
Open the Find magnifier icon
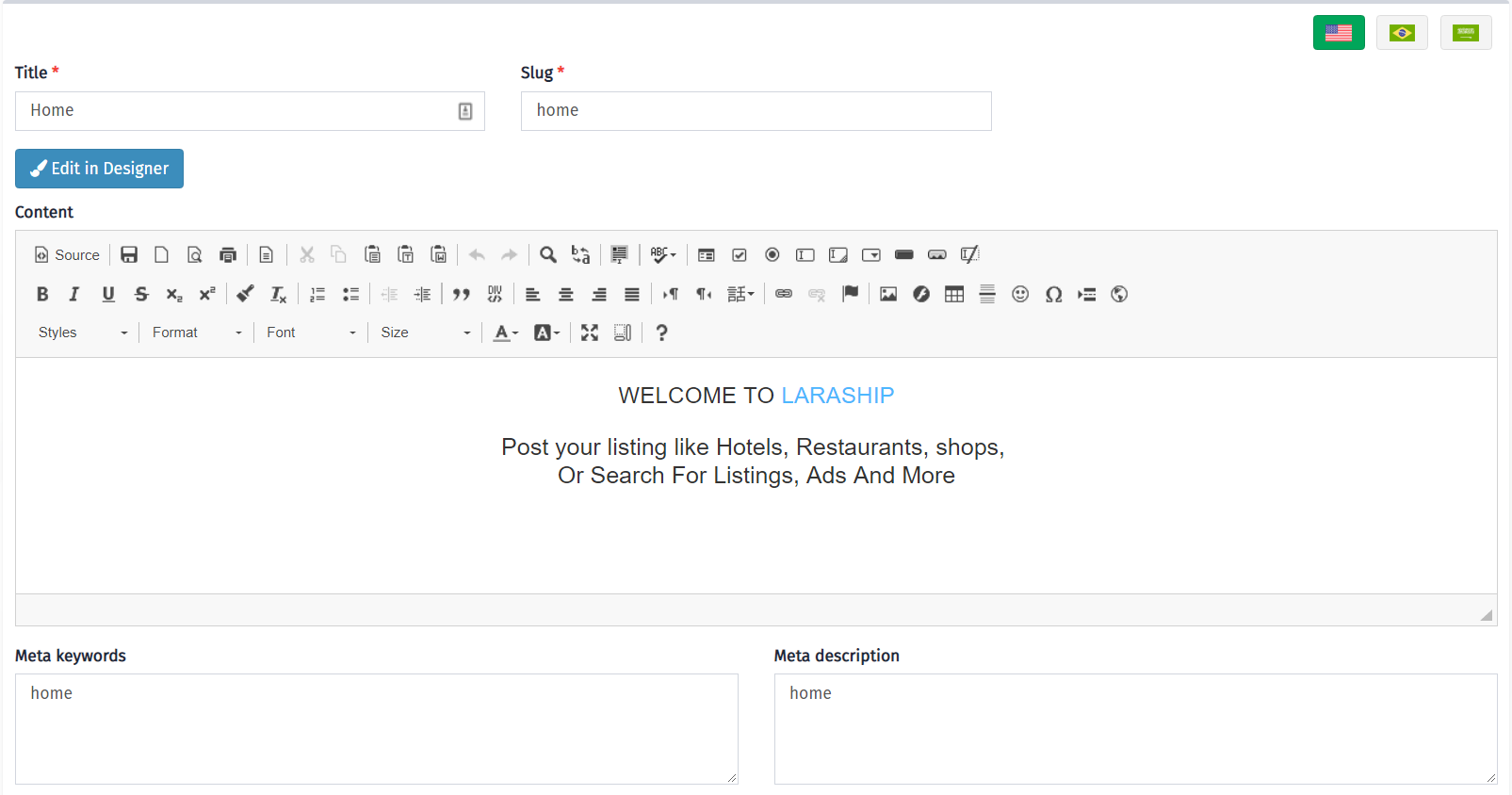click(548, 255)
